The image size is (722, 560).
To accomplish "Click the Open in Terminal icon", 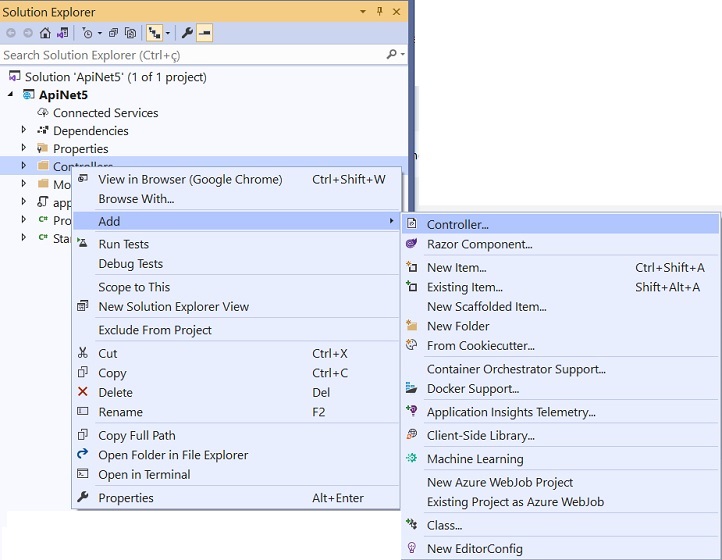I will coord(83,474).
